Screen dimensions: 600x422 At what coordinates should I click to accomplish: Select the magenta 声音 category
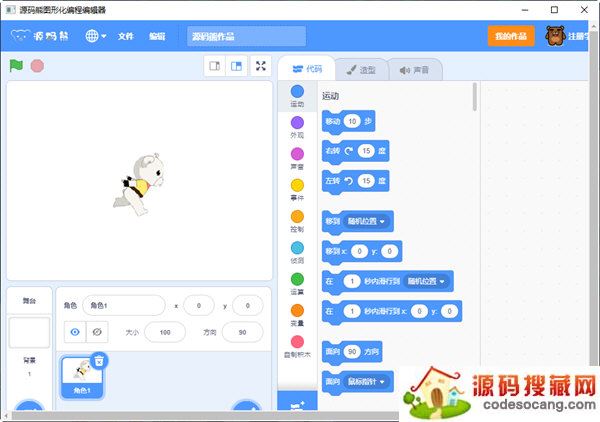[x=297, y=159]
